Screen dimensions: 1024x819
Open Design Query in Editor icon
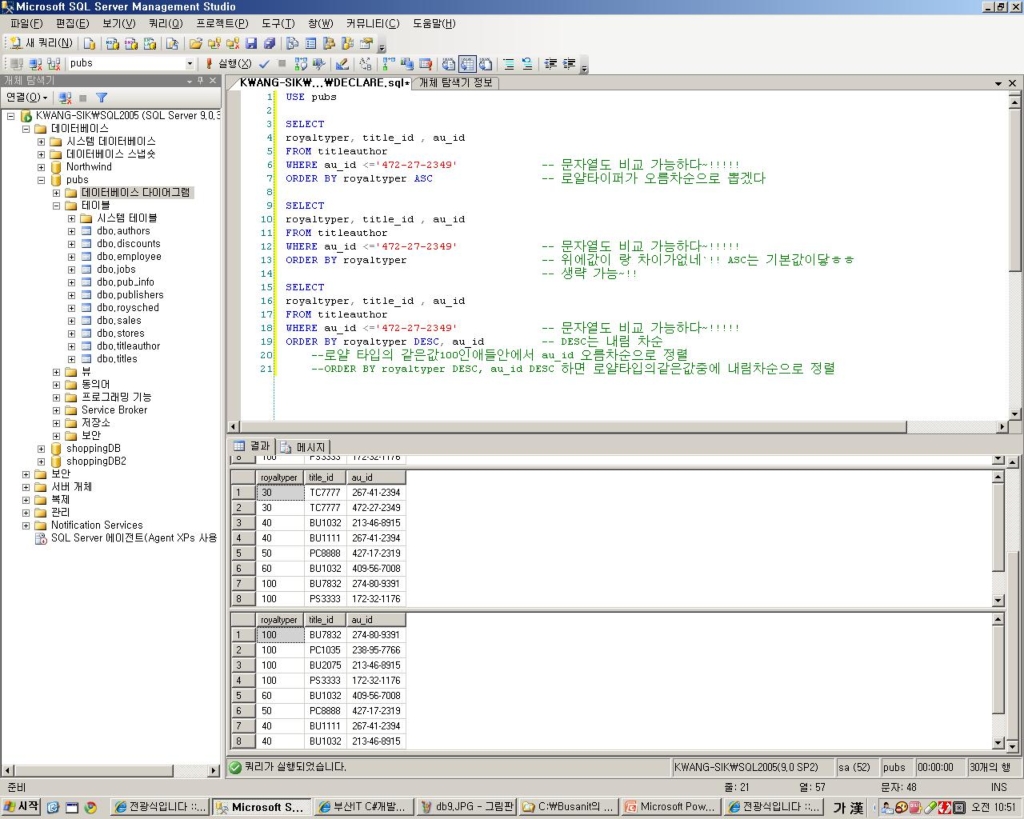click(342, 63)
